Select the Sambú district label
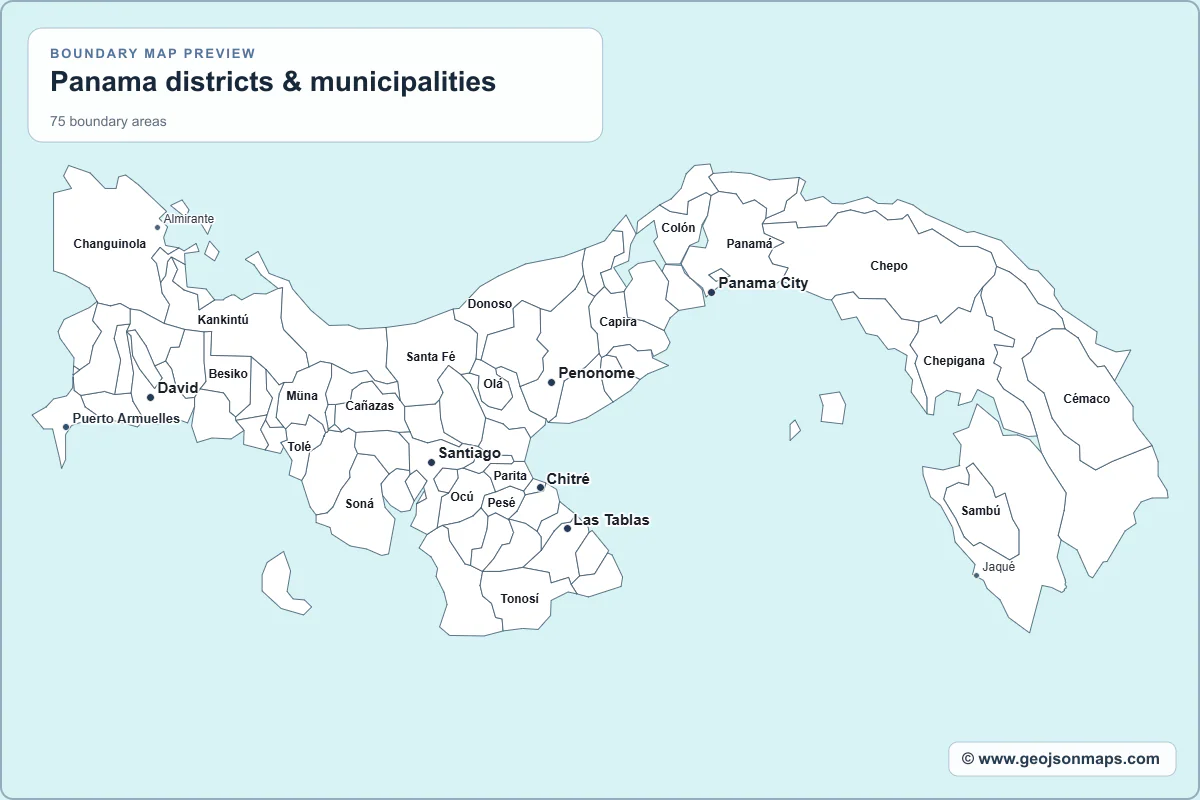 coord(981,511)
